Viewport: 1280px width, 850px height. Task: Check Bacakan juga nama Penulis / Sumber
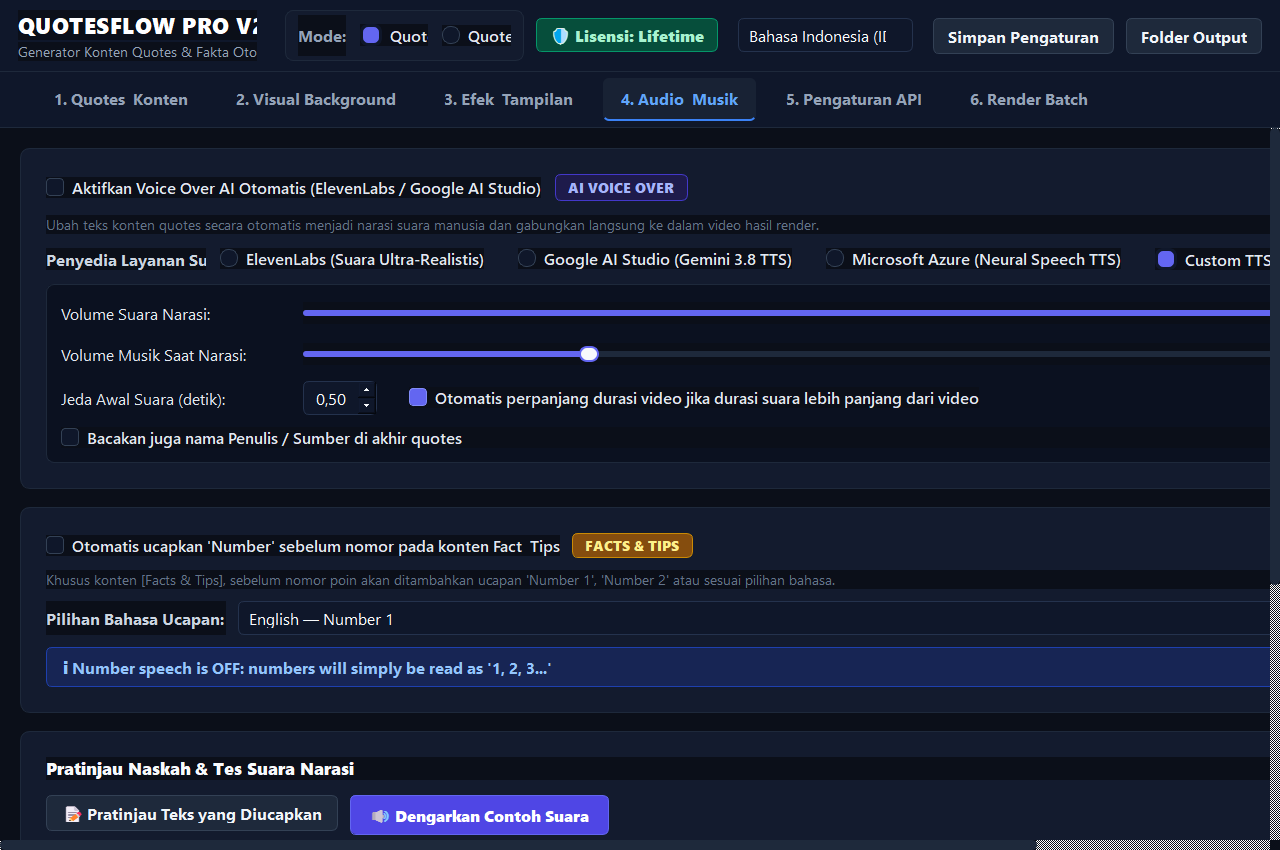[70, 438]
